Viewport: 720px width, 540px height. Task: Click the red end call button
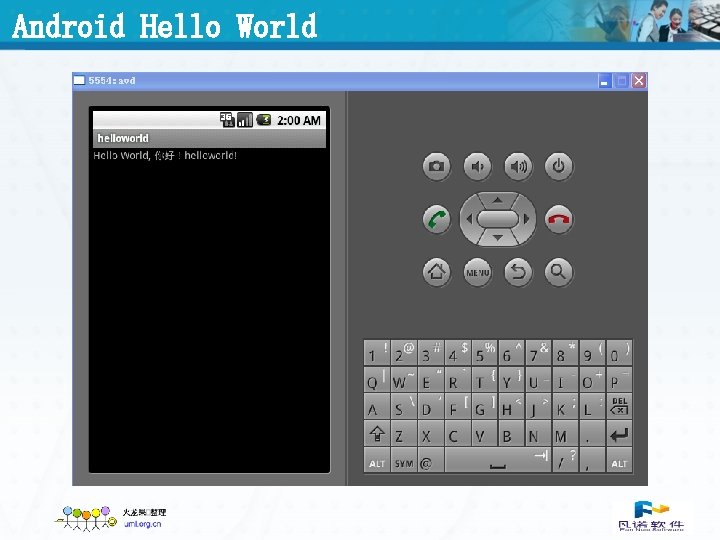tap(558, 219)
